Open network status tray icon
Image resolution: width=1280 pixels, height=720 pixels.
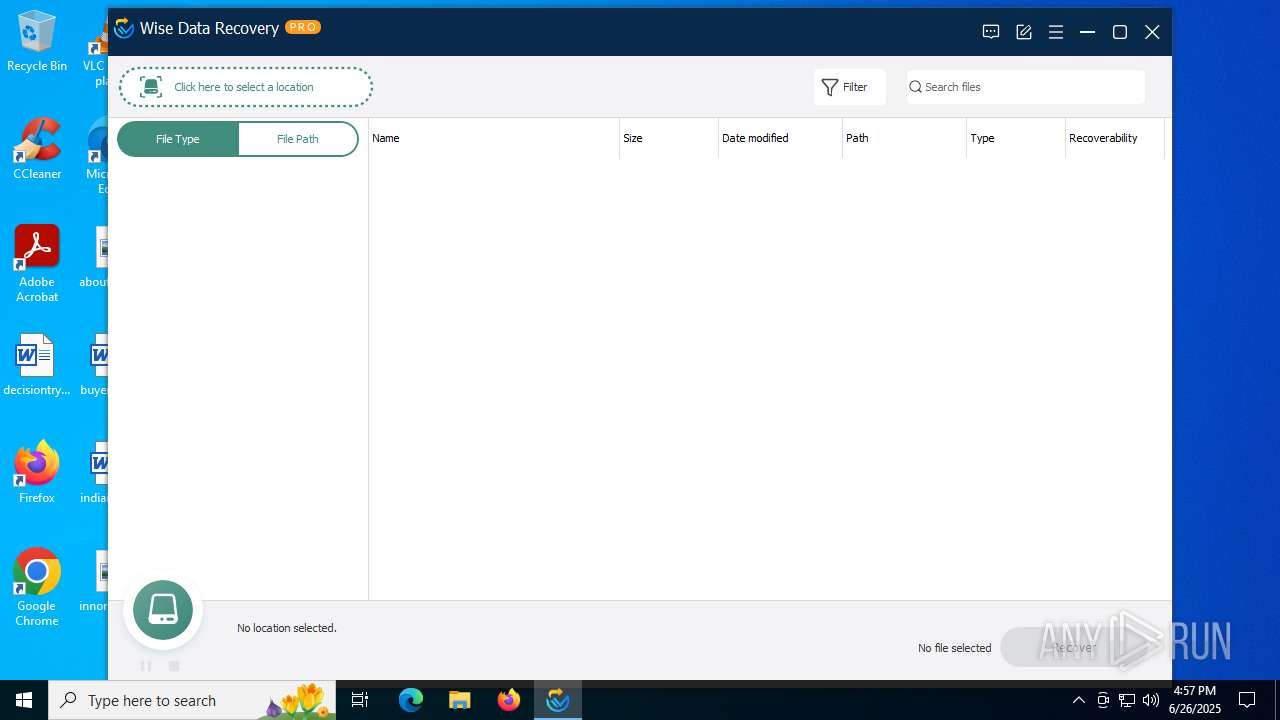click(1127, 700)
